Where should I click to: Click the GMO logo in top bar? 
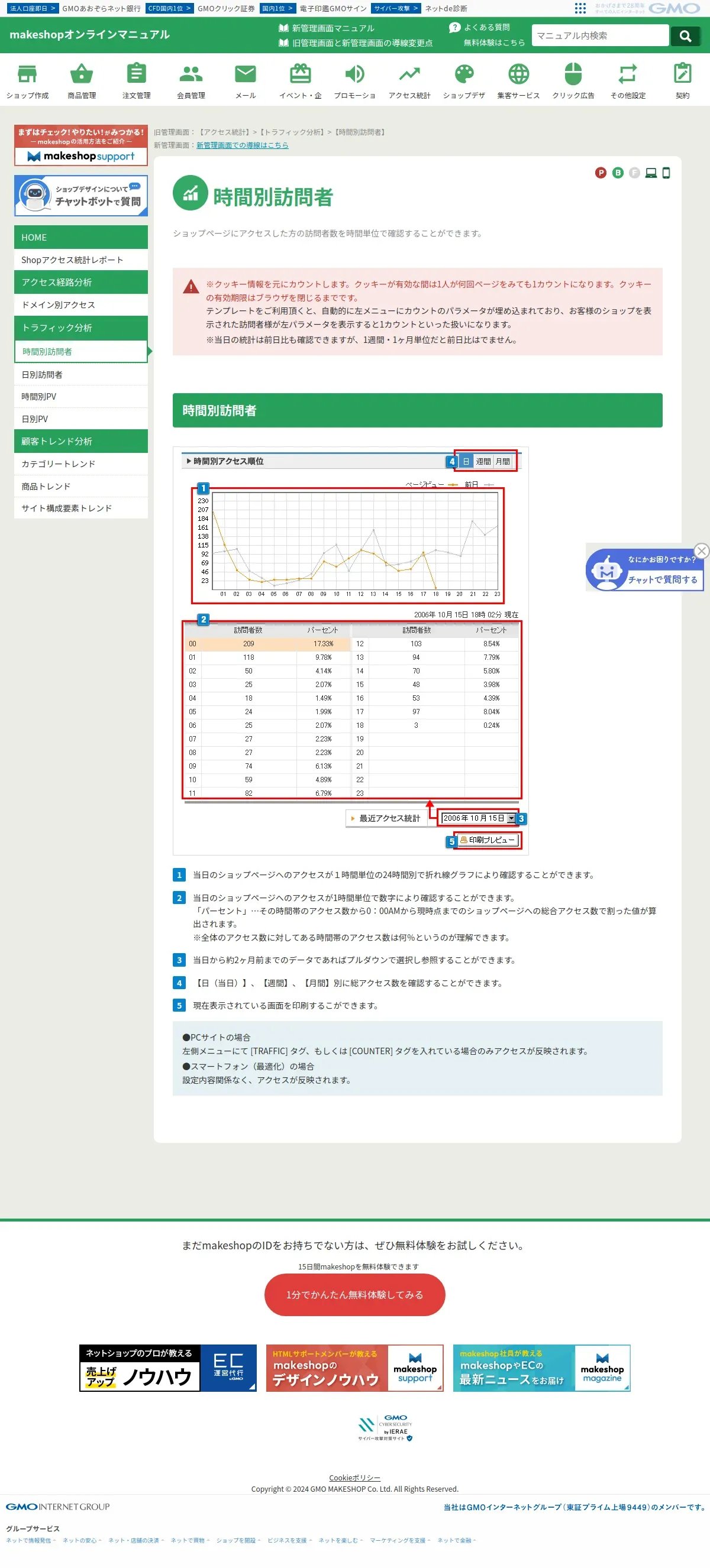click(674, 8)
